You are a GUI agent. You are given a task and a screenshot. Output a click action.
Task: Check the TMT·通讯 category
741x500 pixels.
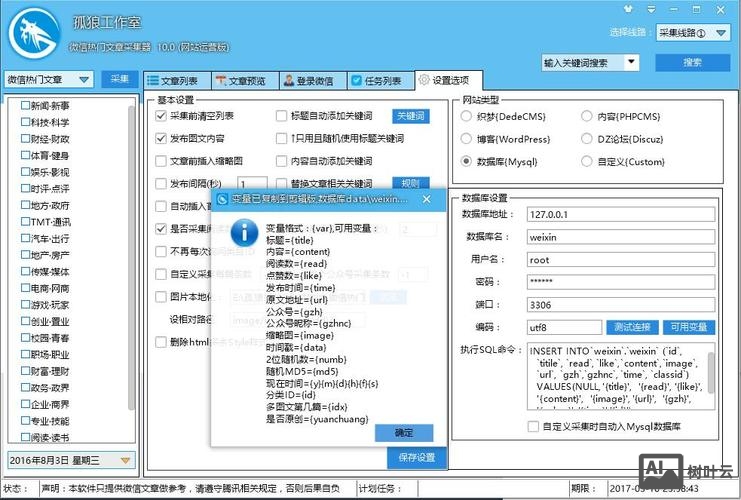point(25,222)
